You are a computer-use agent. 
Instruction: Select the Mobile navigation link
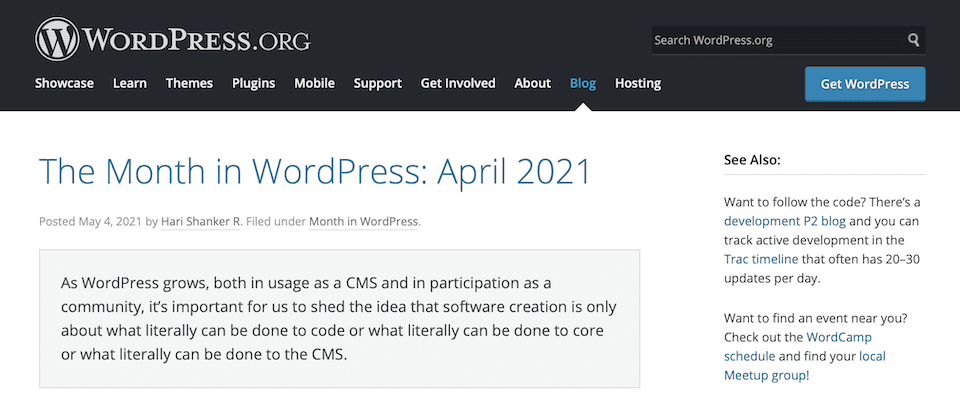(x=314, y=83)
